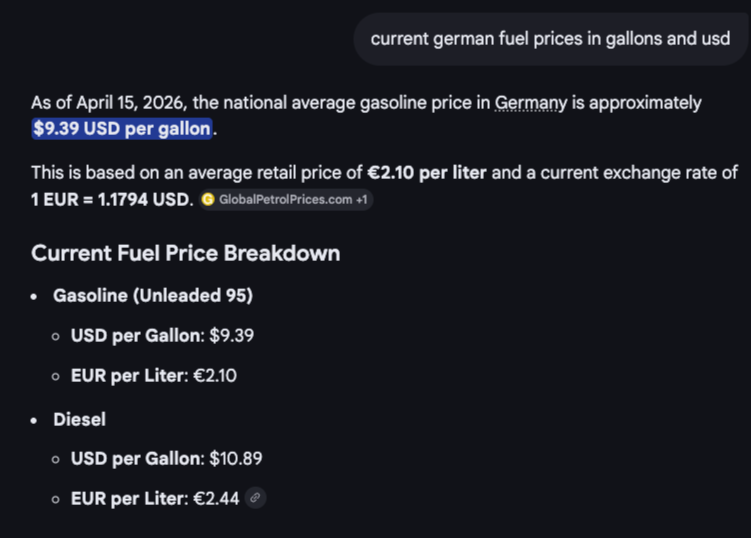Click the Current Fuel Price Breakdown heading
The height and width of the screenshot is (538, 751).
pos(185,253)
